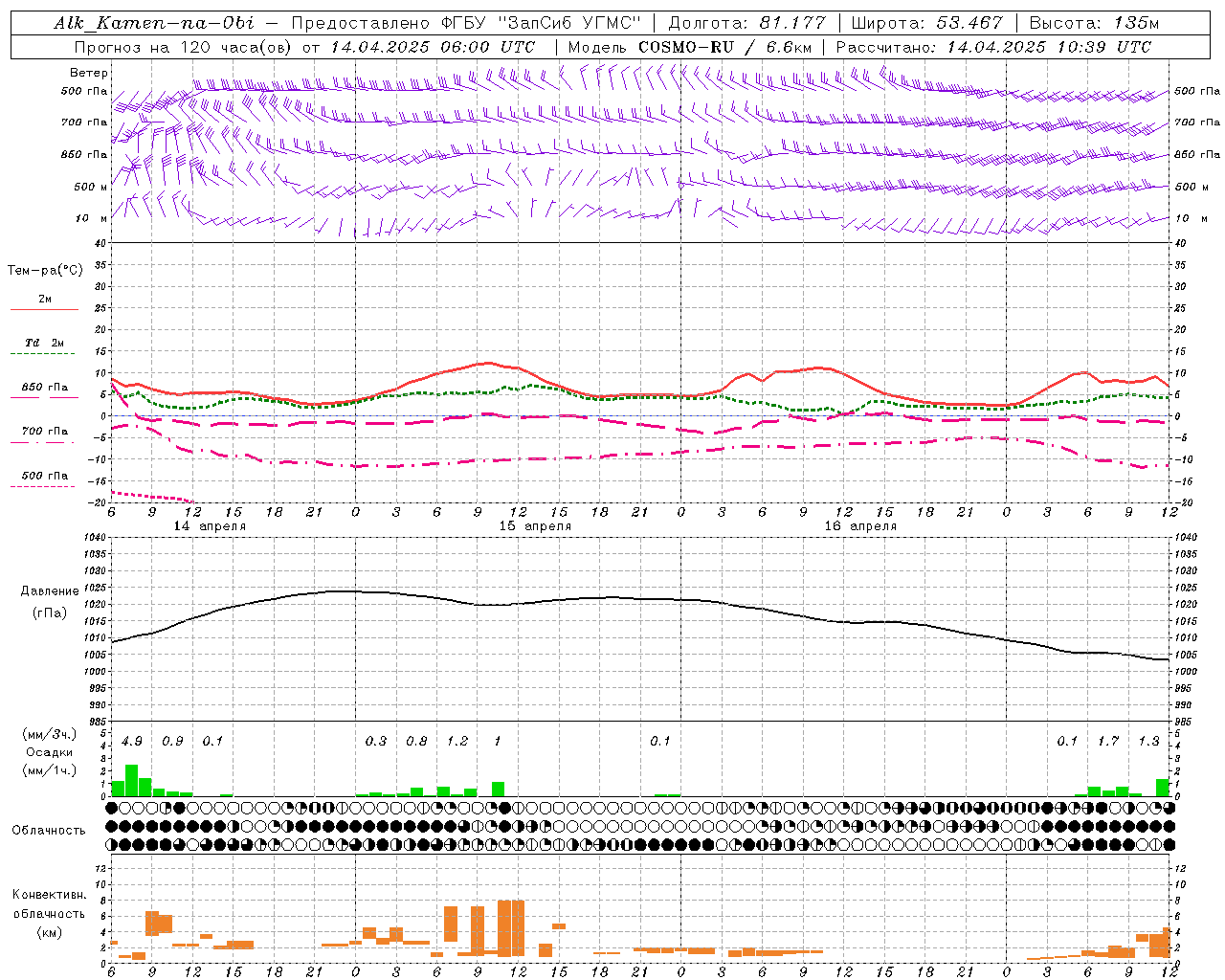Select the 0.8 precipitation total
Screen dimensions: 1225x980
pos(416,742)
